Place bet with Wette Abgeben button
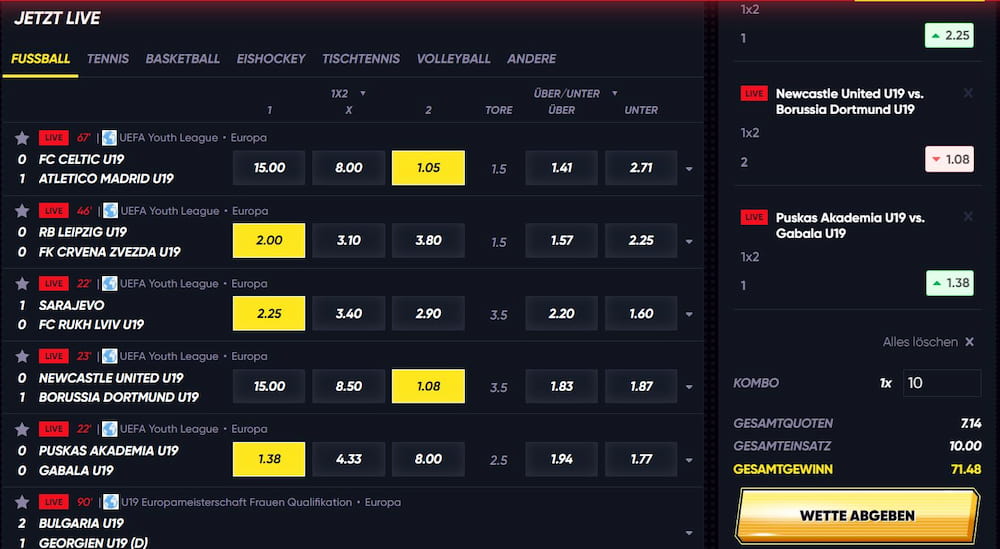 pyautogui.click(x=857, y=515)
